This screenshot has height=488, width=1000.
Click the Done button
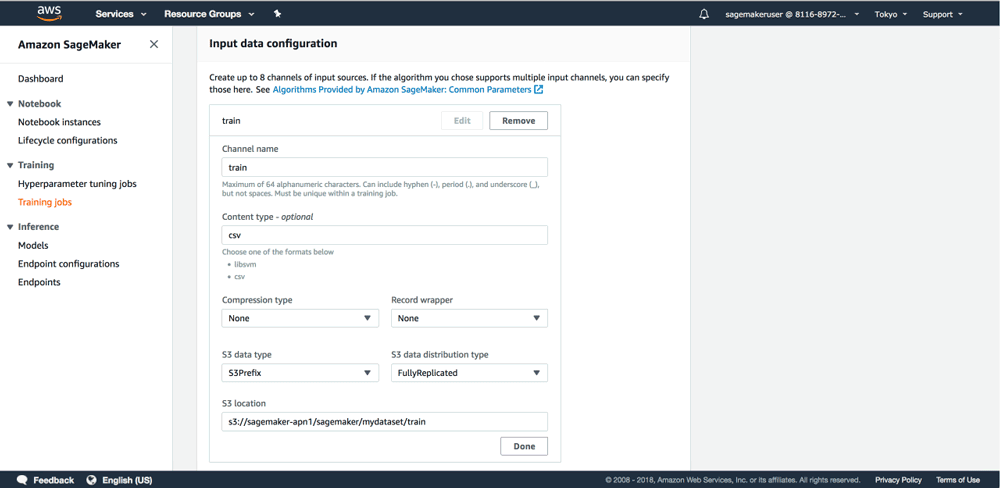(x=524, y=447)
